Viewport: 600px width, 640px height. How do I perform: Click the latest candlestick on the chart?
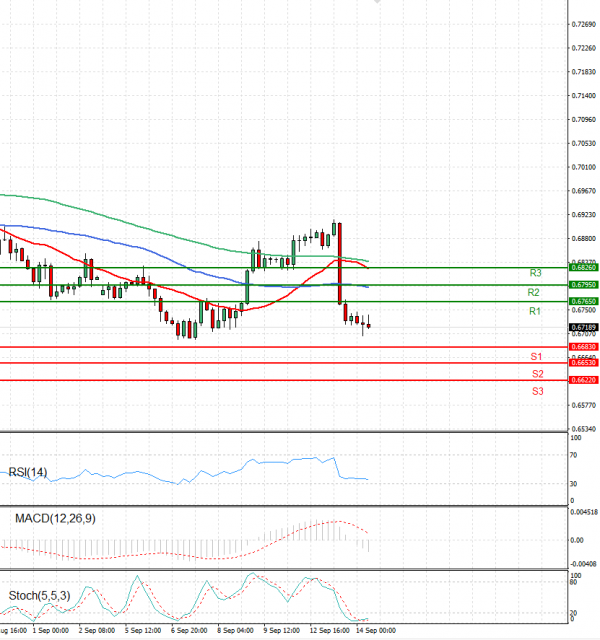[x=369, y=325]
